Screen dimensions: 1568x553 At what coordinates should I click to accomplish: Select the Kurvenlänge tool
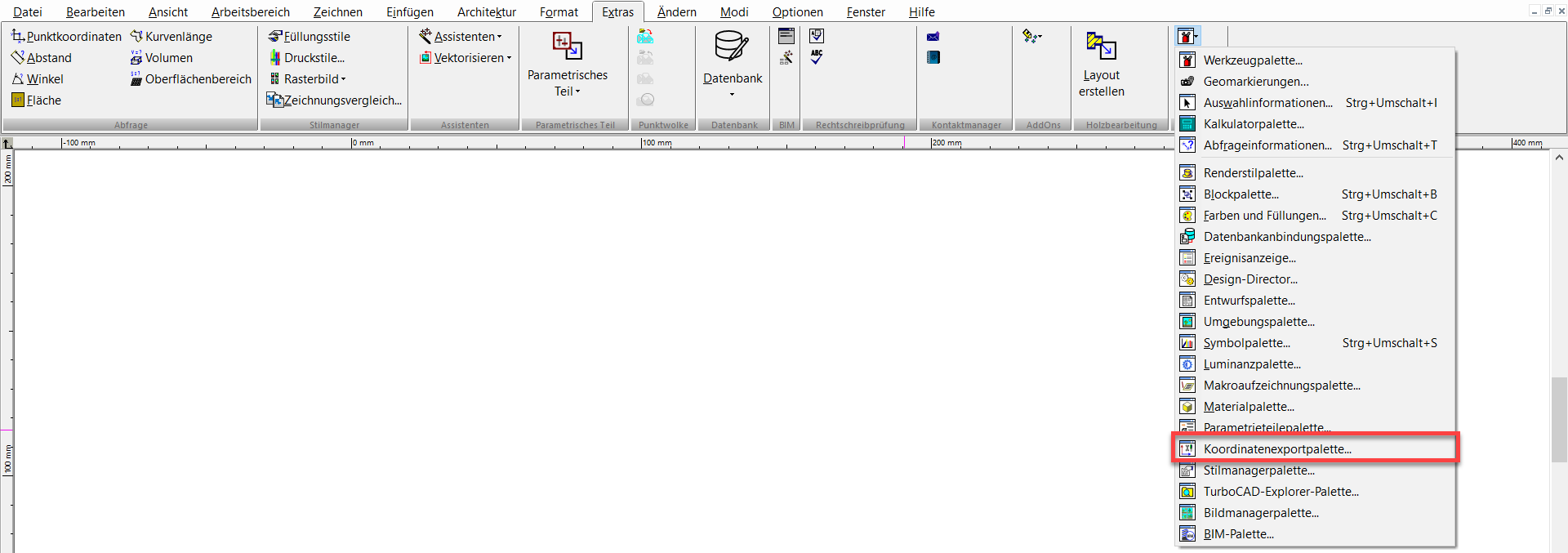pos(171,36)
